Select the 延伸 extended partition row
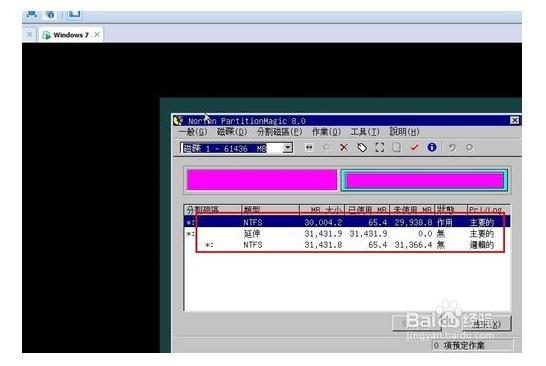The image size is (546, 366). point(347,234)
